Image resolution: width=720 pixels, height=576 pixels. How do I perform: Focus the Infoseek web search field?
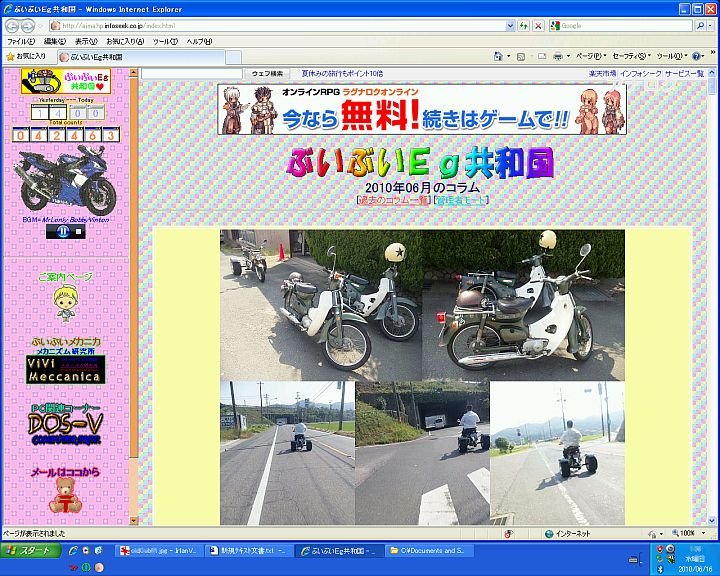(192, 73)
